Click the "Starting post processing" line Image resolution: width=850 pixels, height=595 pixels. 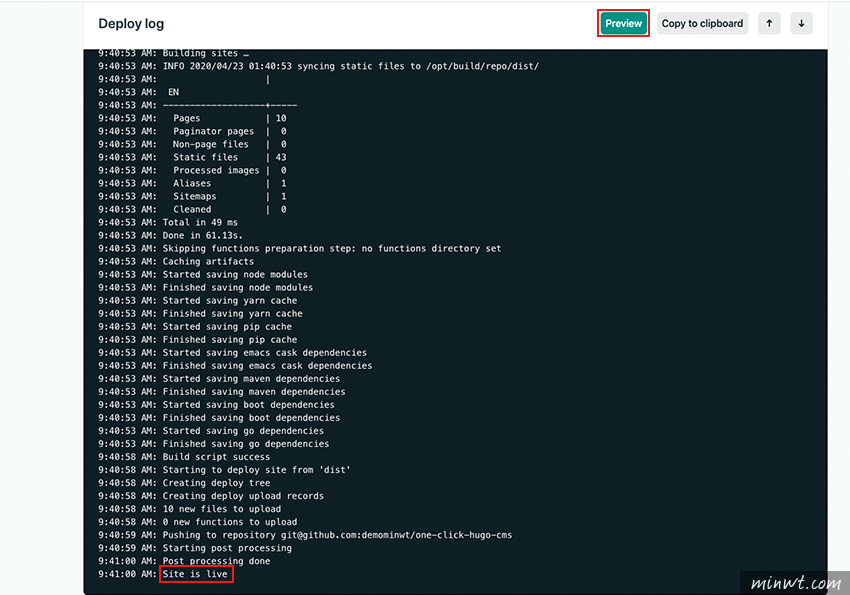[195, 548]
